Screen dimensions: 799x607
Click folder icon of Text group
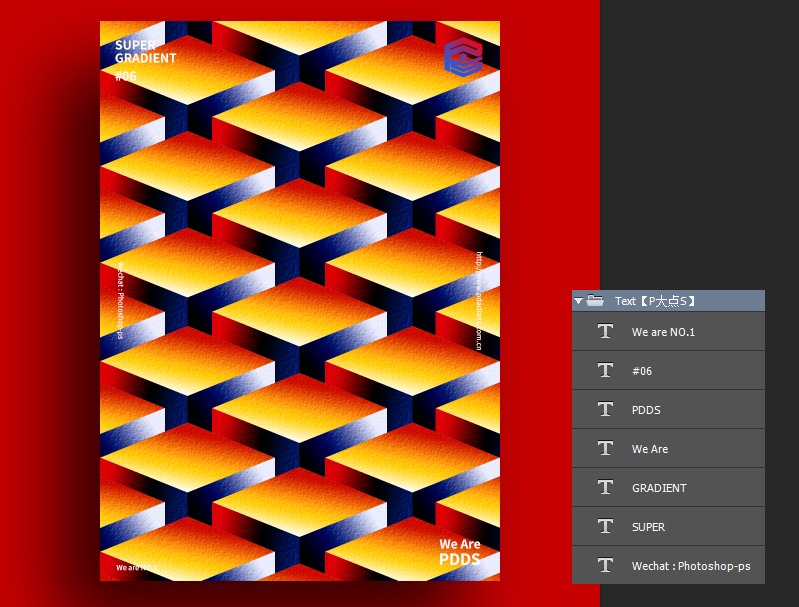click(595, 301)
